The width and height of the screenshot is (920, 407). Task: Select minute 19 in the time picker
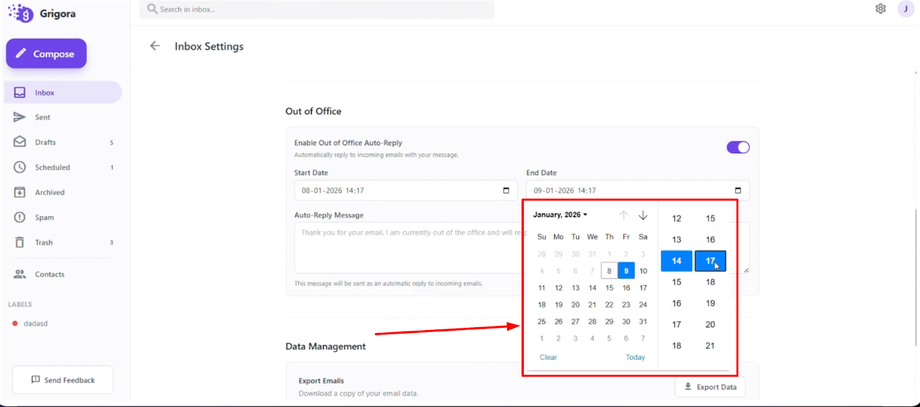click(711, 304)
